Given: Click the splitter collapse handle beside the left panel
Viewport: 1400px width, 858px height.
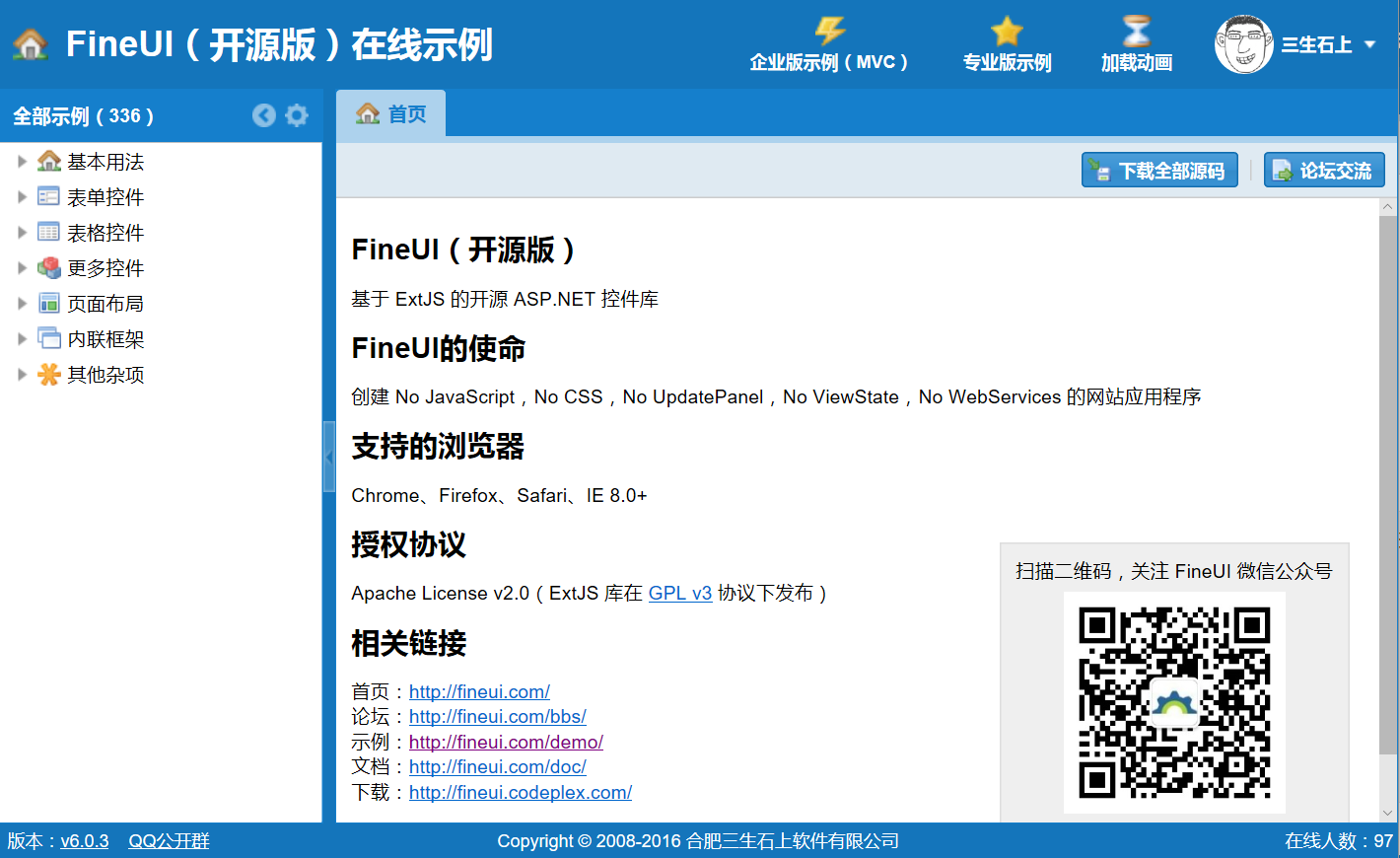Looking at the screenshot, I should click(x=329, y=457).
